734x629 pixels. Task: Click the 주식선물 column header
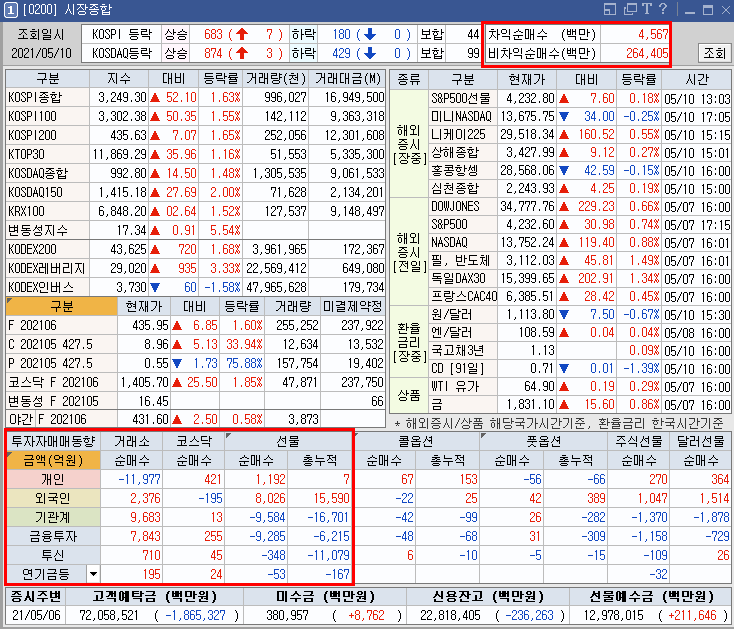click(x=639, y=441)
